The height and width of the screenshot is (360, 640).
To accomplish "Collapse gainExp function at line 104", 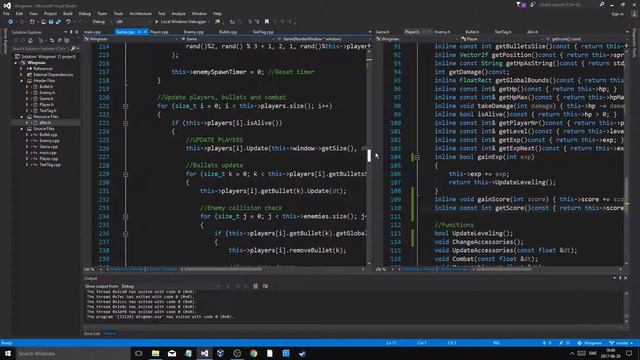I will click(417, 157).
